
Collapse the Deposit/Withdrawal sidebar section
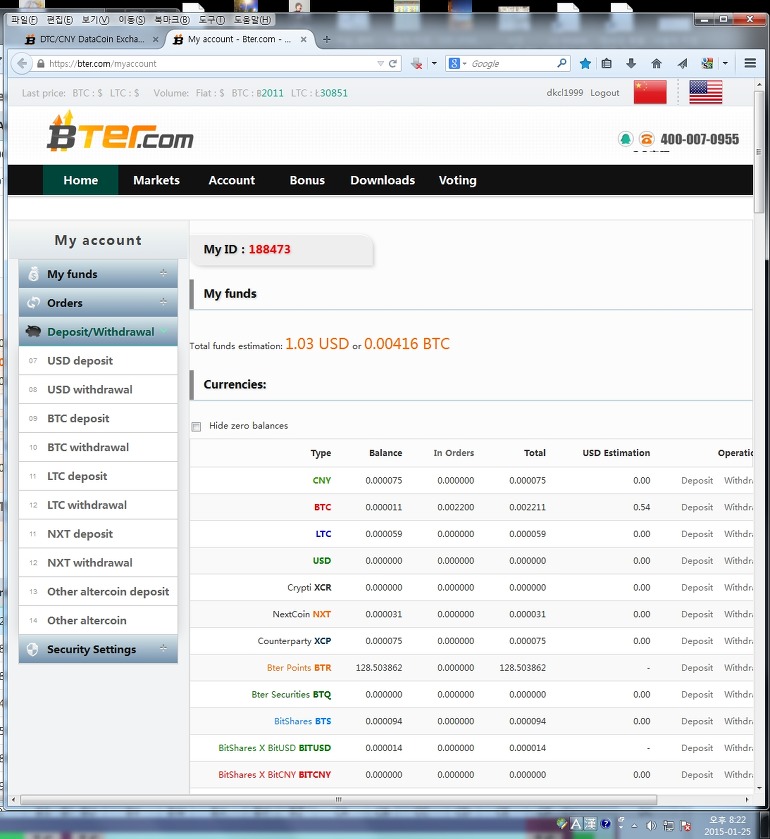coord(163,331)
